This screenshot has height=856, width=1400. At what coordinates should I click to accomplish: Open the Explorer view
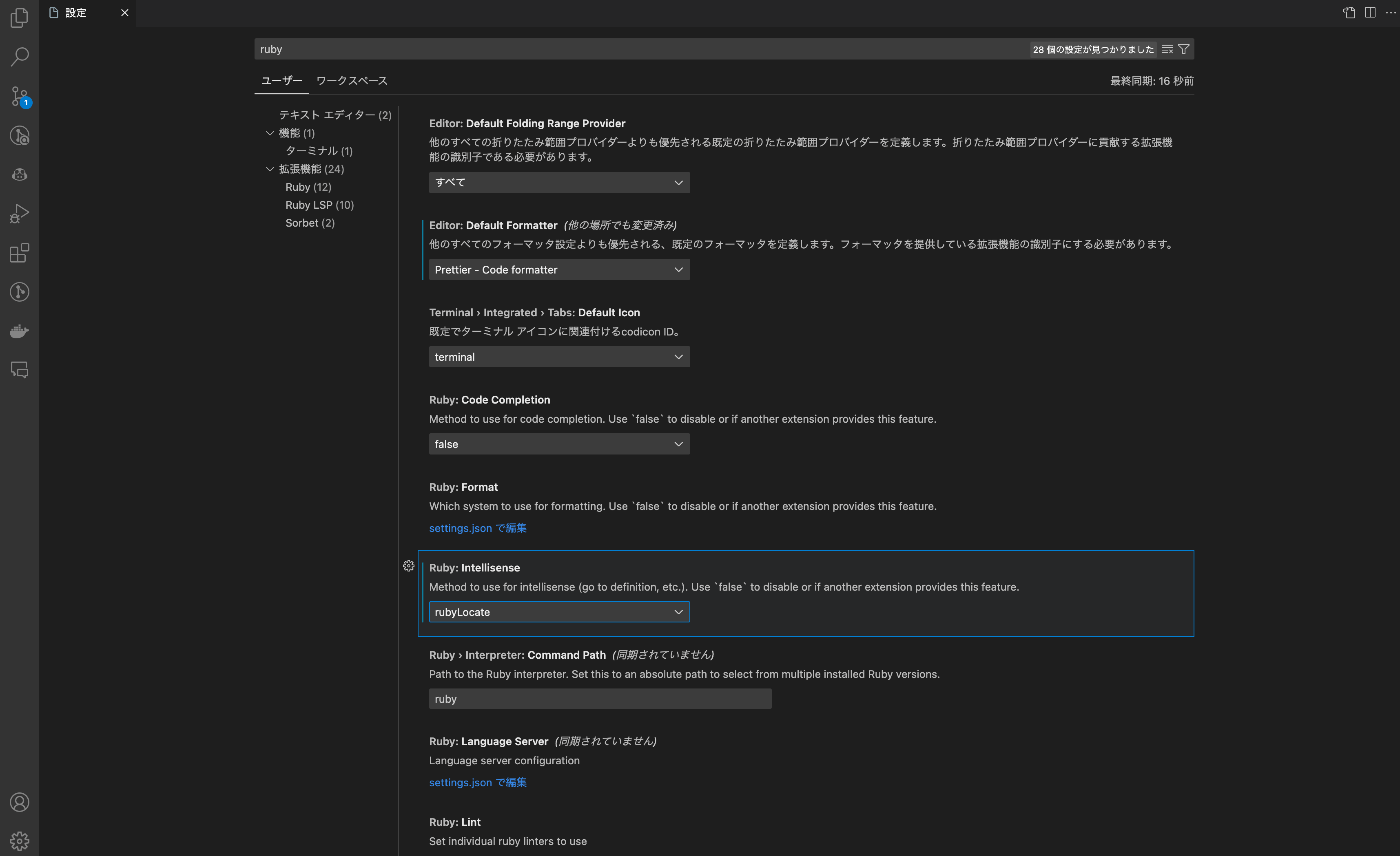pyautogui.click(x=19, y=18)
